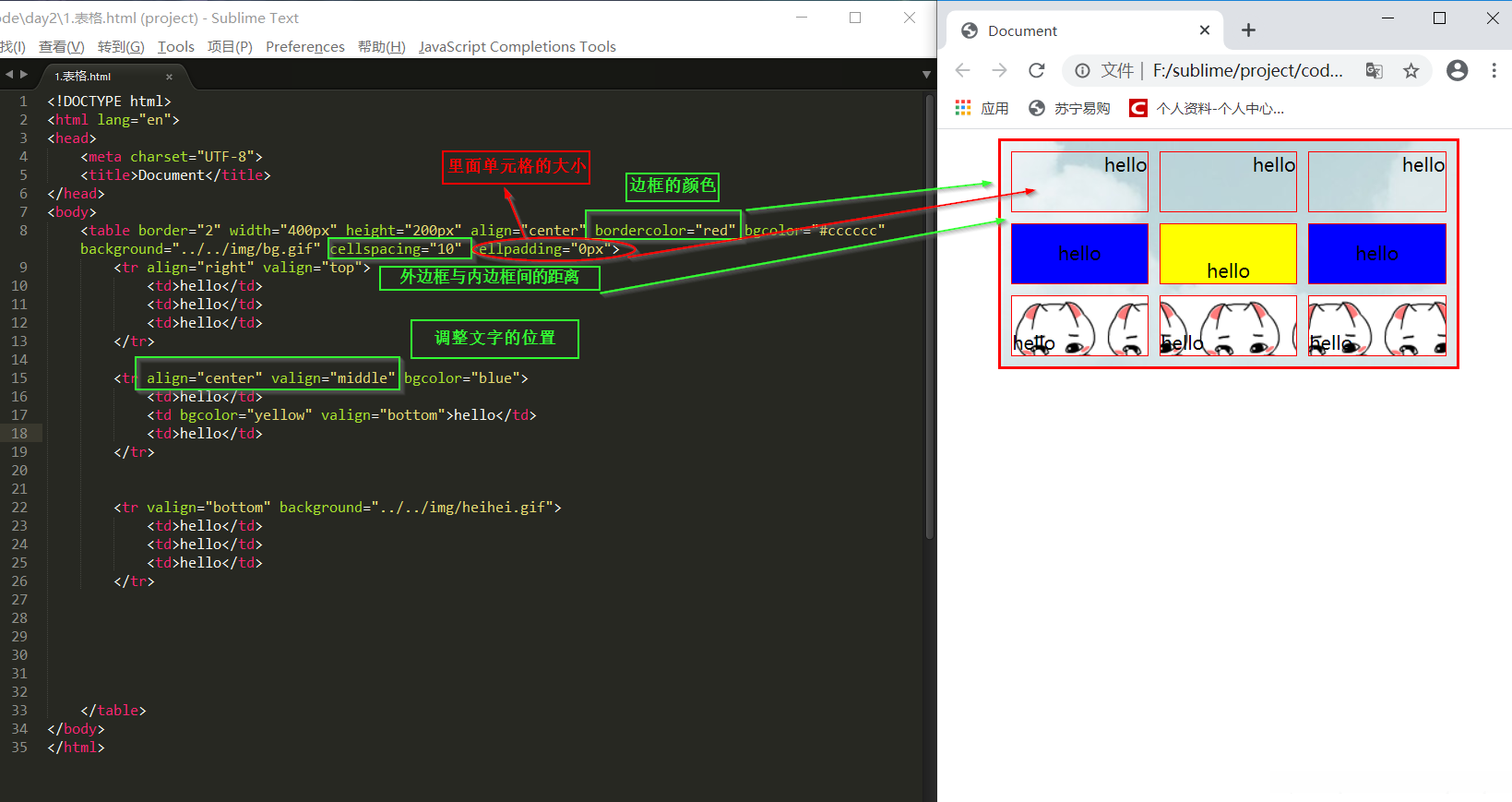The height and width of the screenshot is (802, 1512).
Task: Minimize the Chrome window
Action: pos(1387,18)
